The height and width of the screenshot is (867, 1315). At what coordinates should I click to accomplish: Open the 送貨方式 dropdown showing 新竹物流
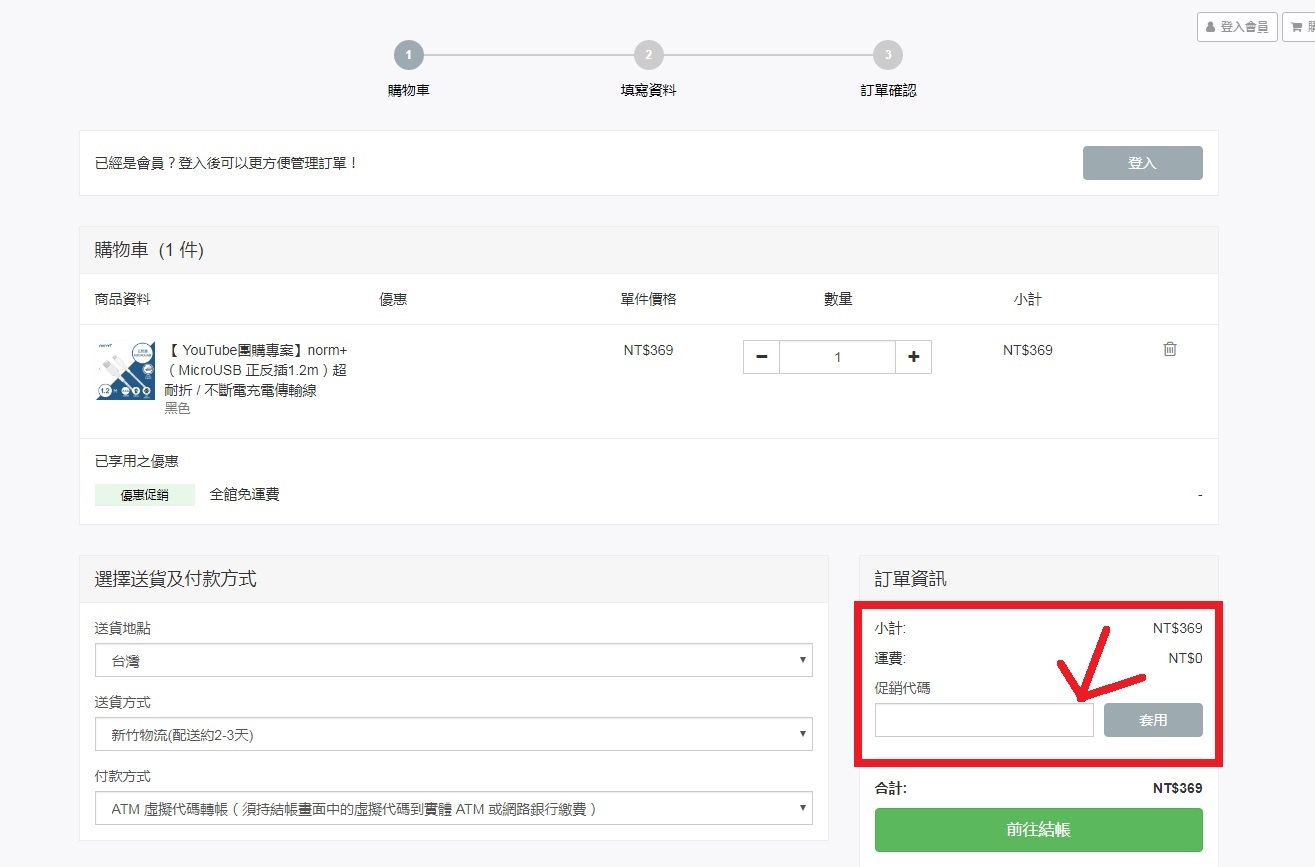click(453, 734)
